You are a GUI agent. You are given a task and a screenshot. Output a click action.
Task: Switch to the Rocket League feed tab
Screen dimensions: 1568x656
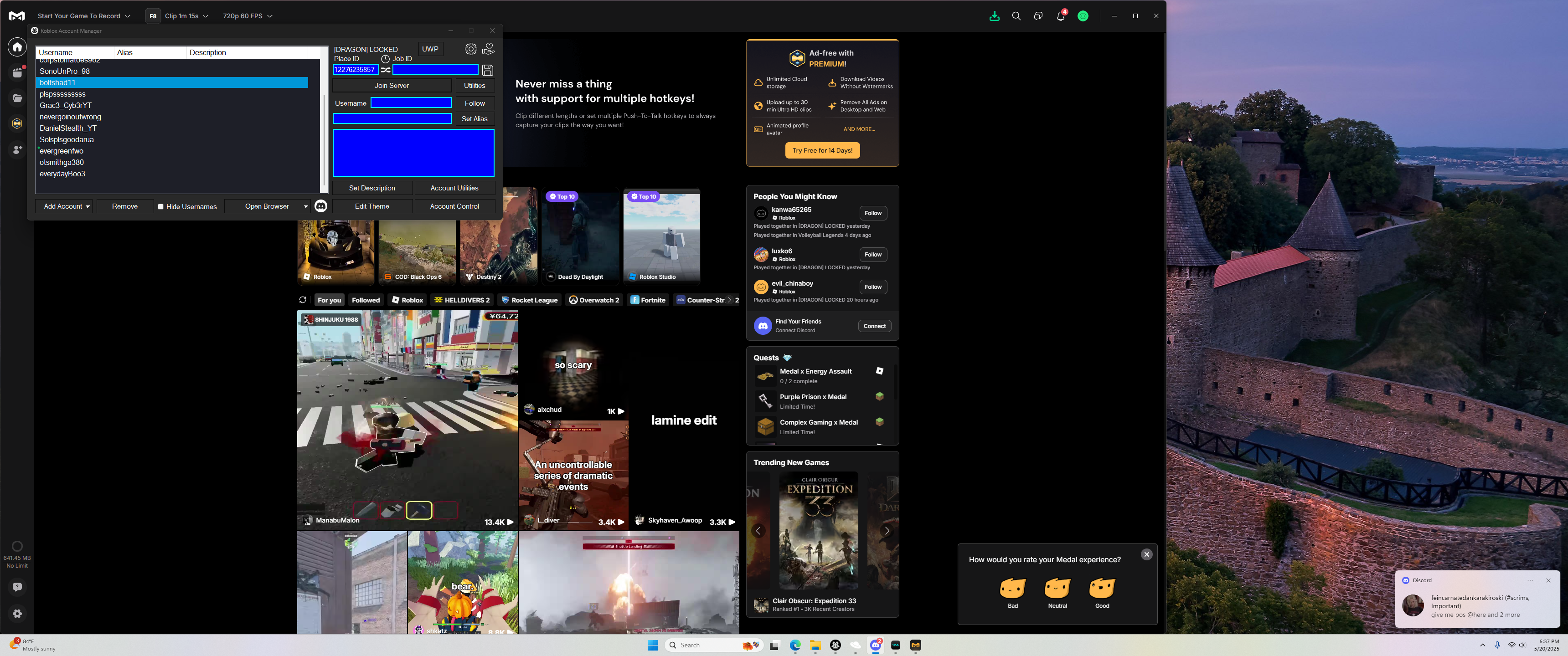529,300
